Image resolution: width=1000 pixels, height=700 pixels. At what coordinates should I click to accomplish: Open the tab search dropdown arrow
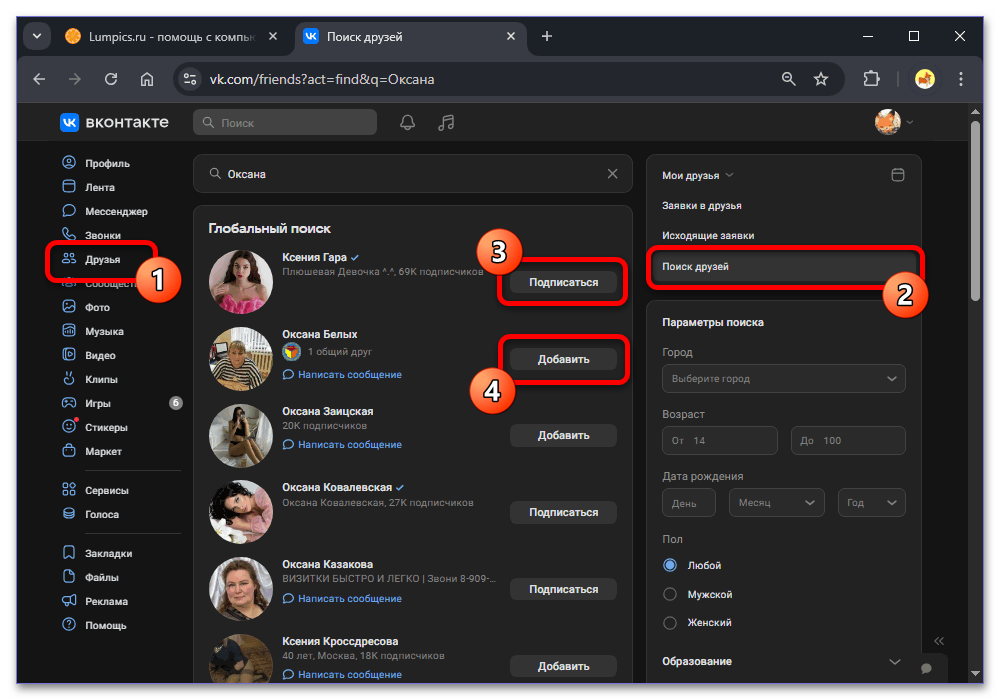point(37,36)
